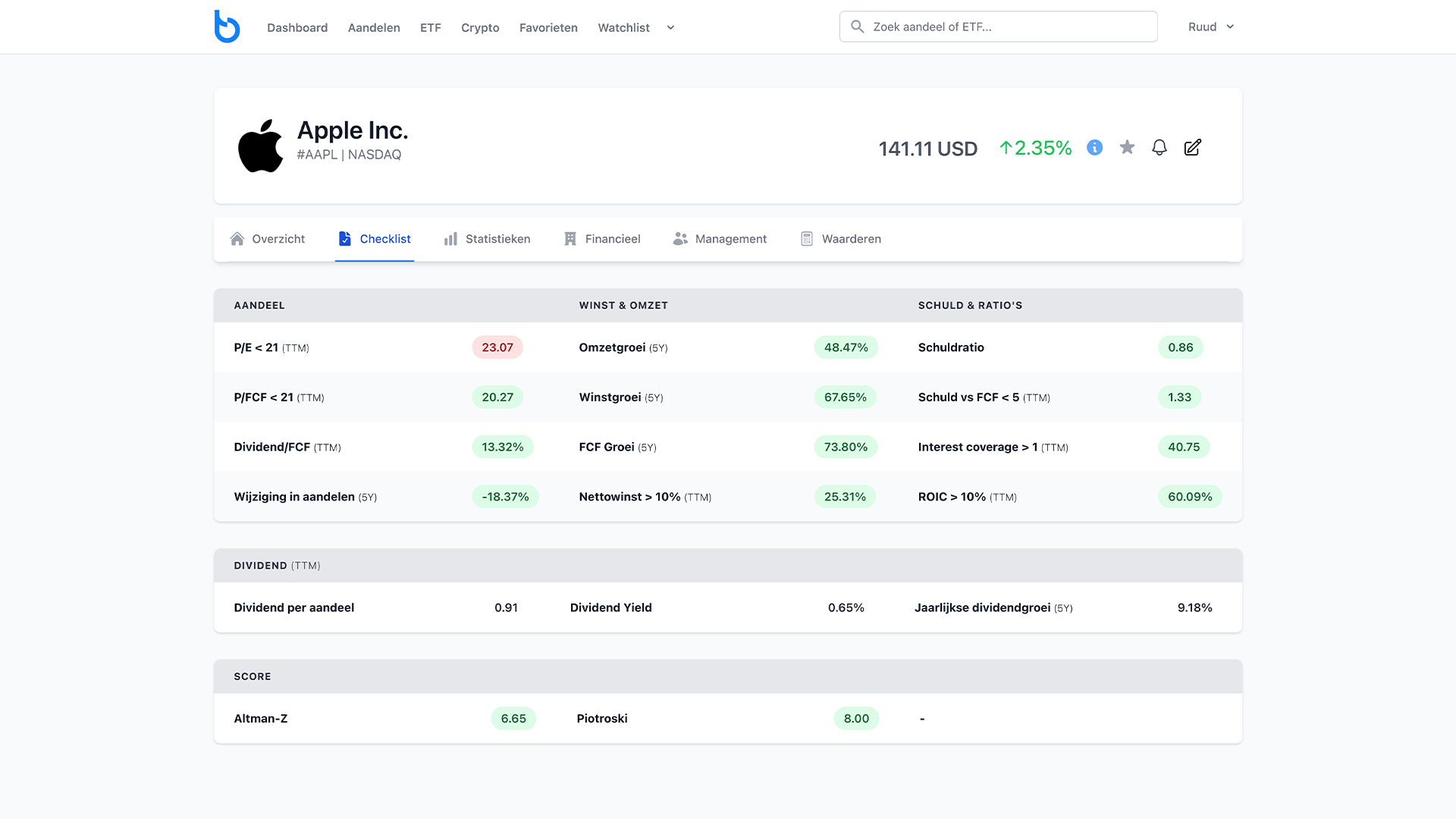Expand the Watchlist dropdown chevron
Image resolution: width=1456 pixels, height=819 pixels.
click(x=670, y=27)
